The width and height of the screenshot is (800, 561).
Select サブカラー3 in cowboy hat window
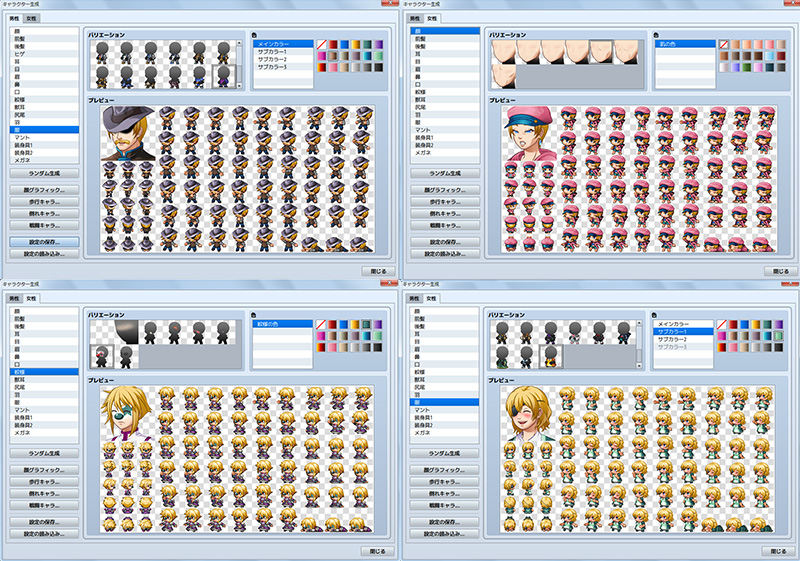click(x=283, y=67)
